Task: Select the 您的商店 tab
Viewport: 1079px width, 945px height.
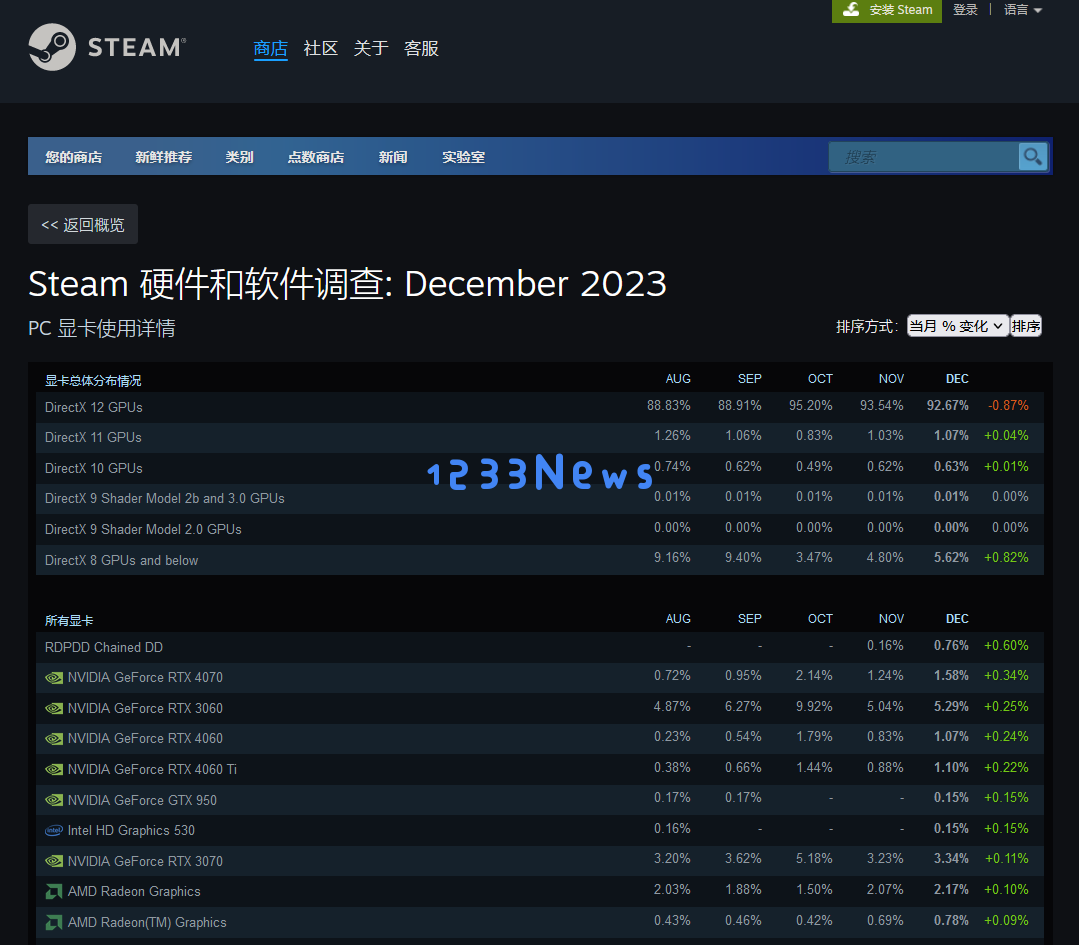Action: tap(74, 157)
